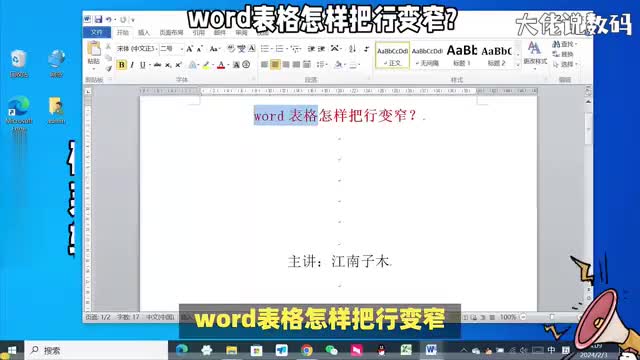Apply the Heading 2 style

coord(496,56)
